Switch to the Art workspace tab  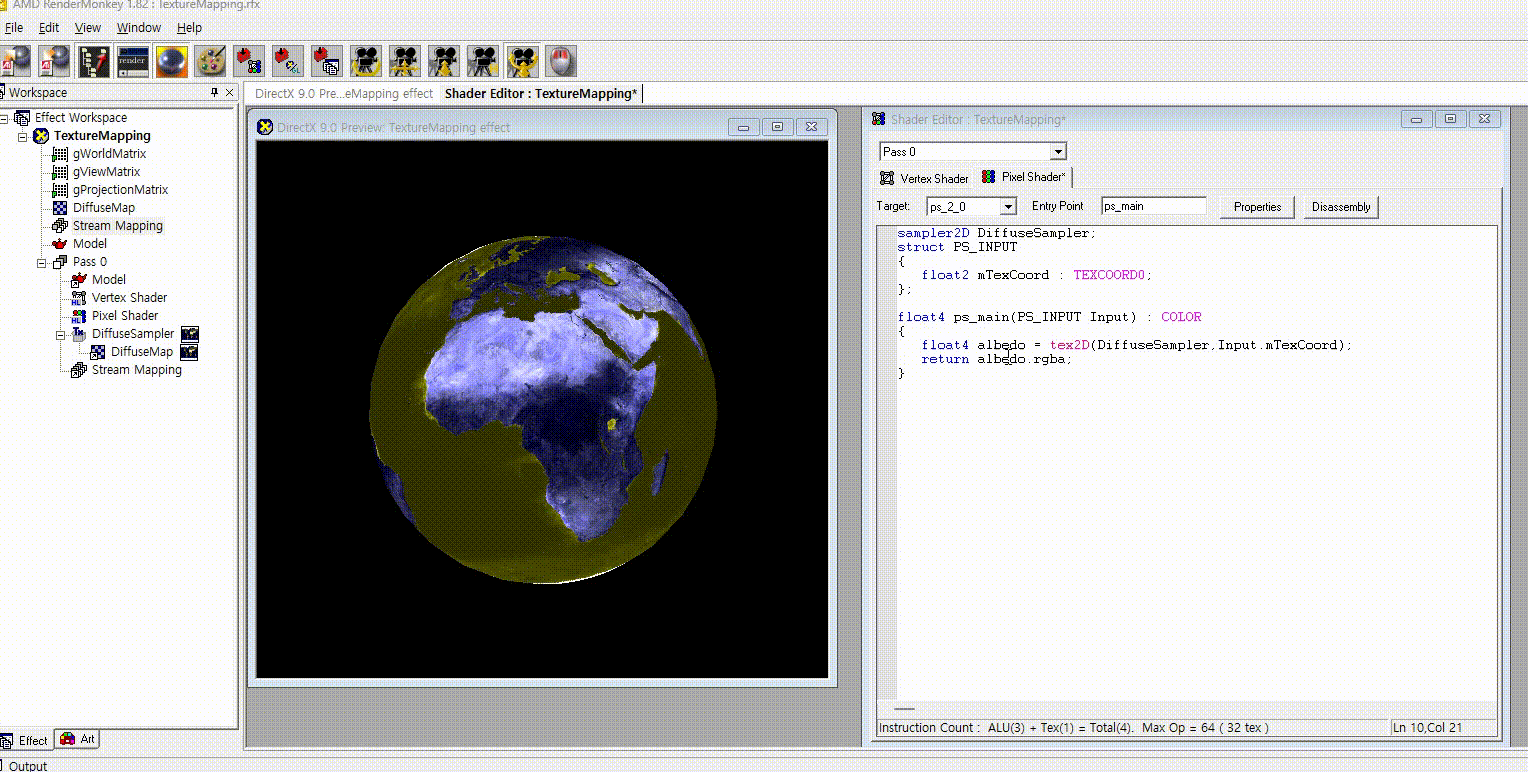point(78,739)
